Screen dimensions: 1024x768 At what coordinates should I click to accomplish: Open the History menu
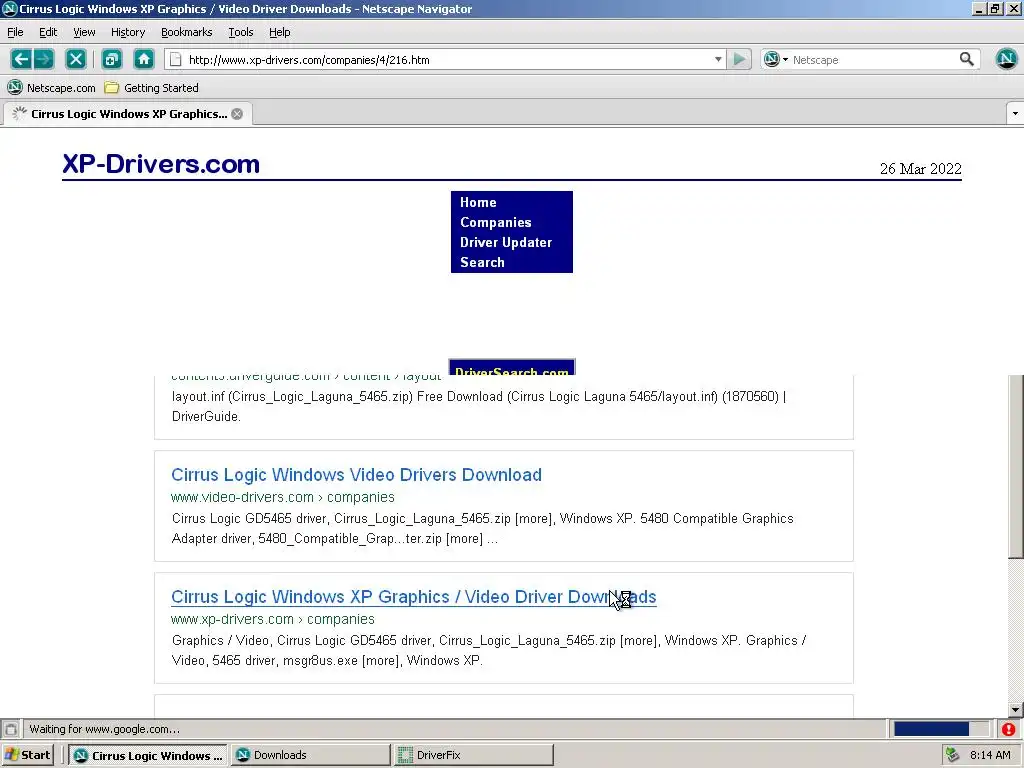127,32
